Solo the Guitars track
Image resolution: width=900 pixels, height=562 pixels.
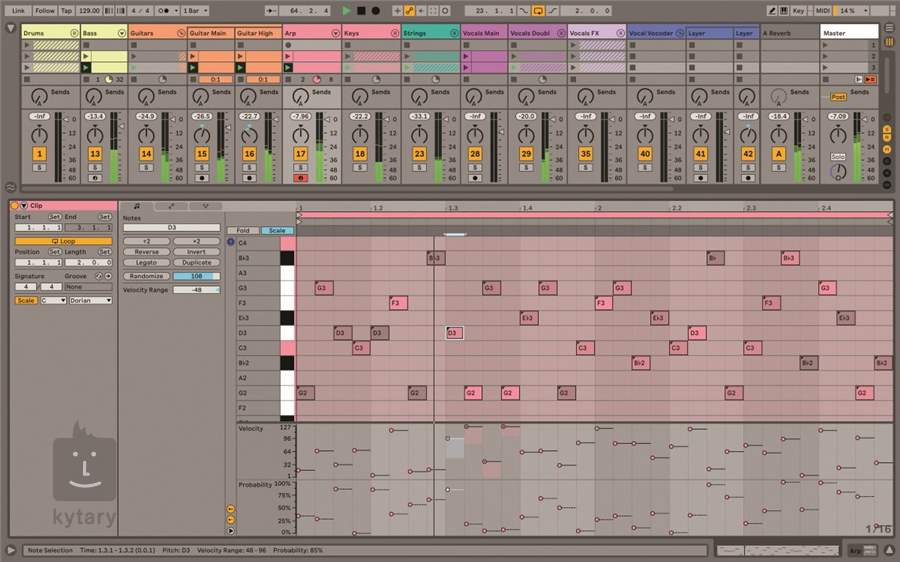point(146,167)
